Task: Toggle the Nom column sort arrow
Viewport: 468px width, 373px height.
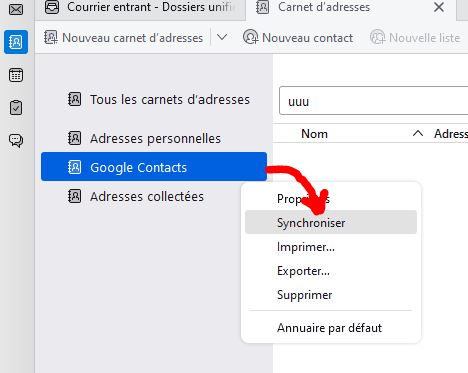Action: pos(418,134)
